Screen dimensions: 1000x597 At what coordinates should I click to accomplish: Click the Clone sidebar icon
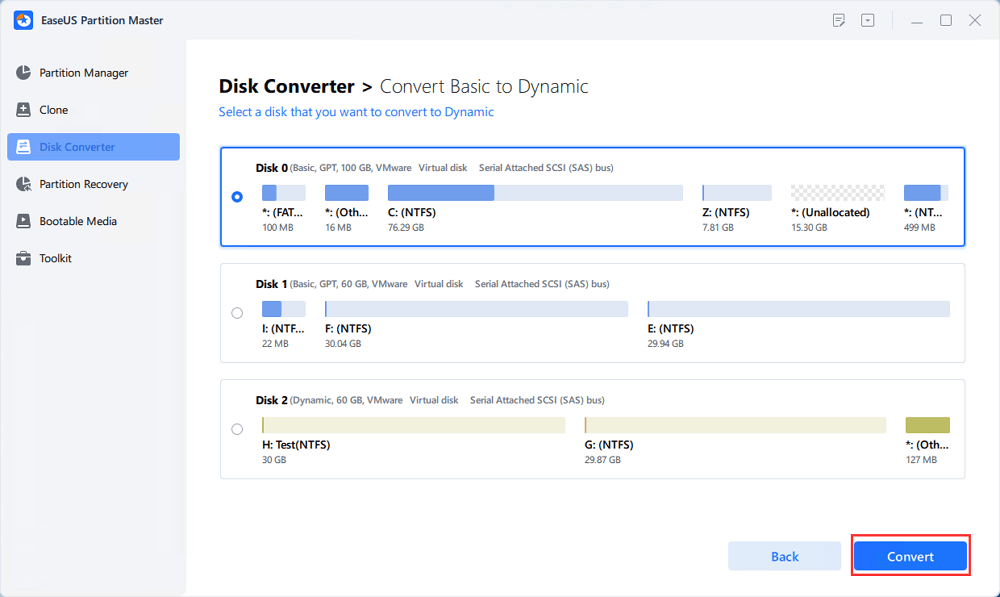point(23,110)
